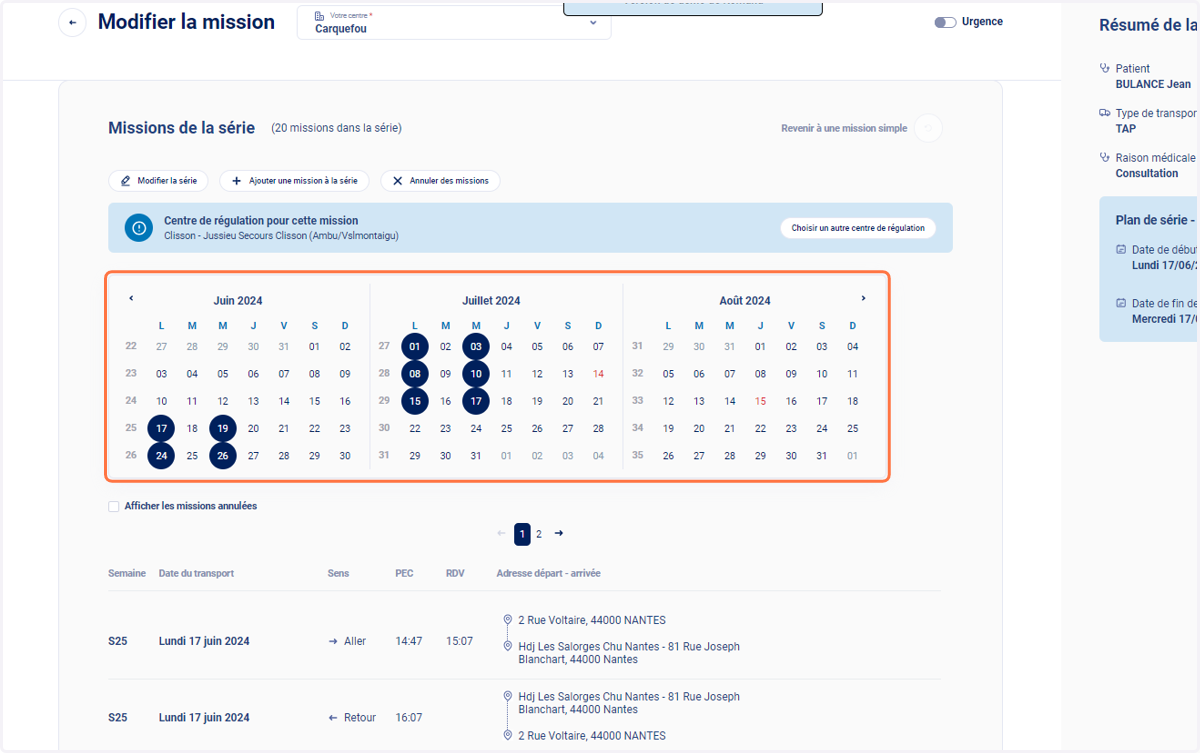Image resolution: width=1200 pixels, height=753 pixels.
Task: Select 31 July in the calendar
Action: tap(476, 456)
